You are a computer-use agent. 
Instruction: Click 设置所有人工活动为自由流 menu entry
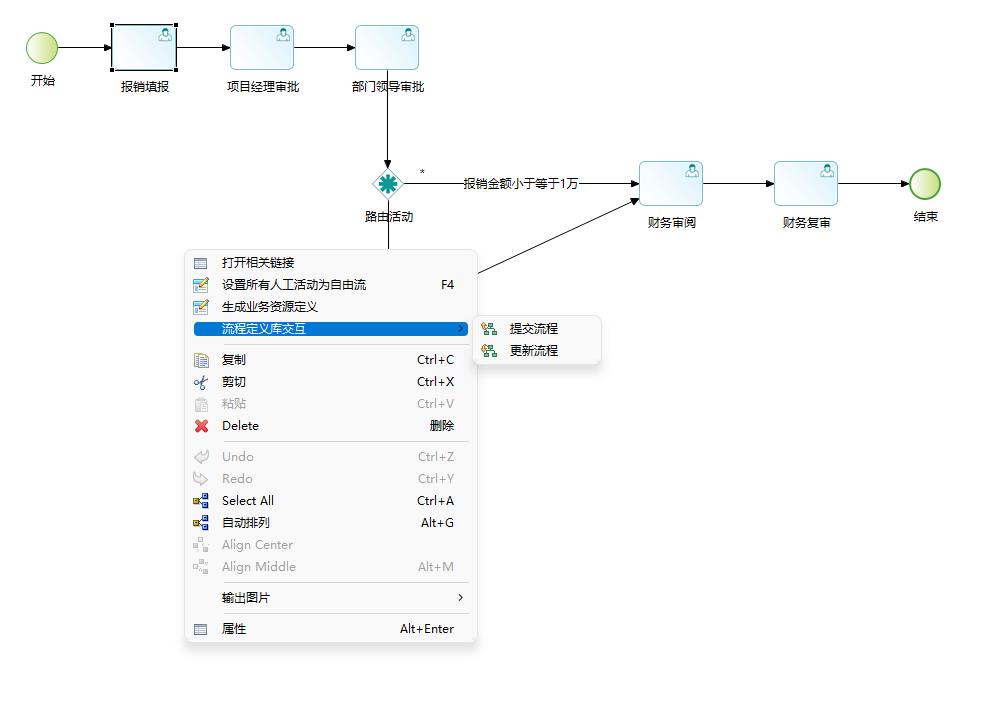(x=294, y=285)
